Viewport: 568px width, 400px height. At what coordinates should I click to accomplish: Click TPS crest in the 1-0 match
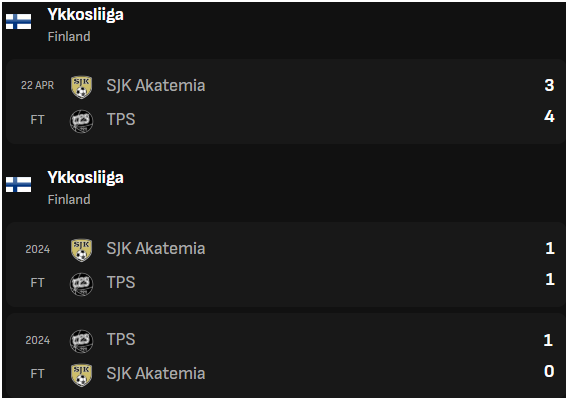[82, 341]
